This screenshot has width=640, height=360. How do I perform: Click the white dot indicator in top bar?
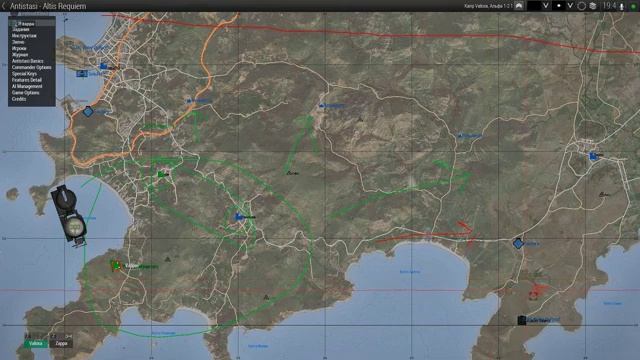coord(559,6)
